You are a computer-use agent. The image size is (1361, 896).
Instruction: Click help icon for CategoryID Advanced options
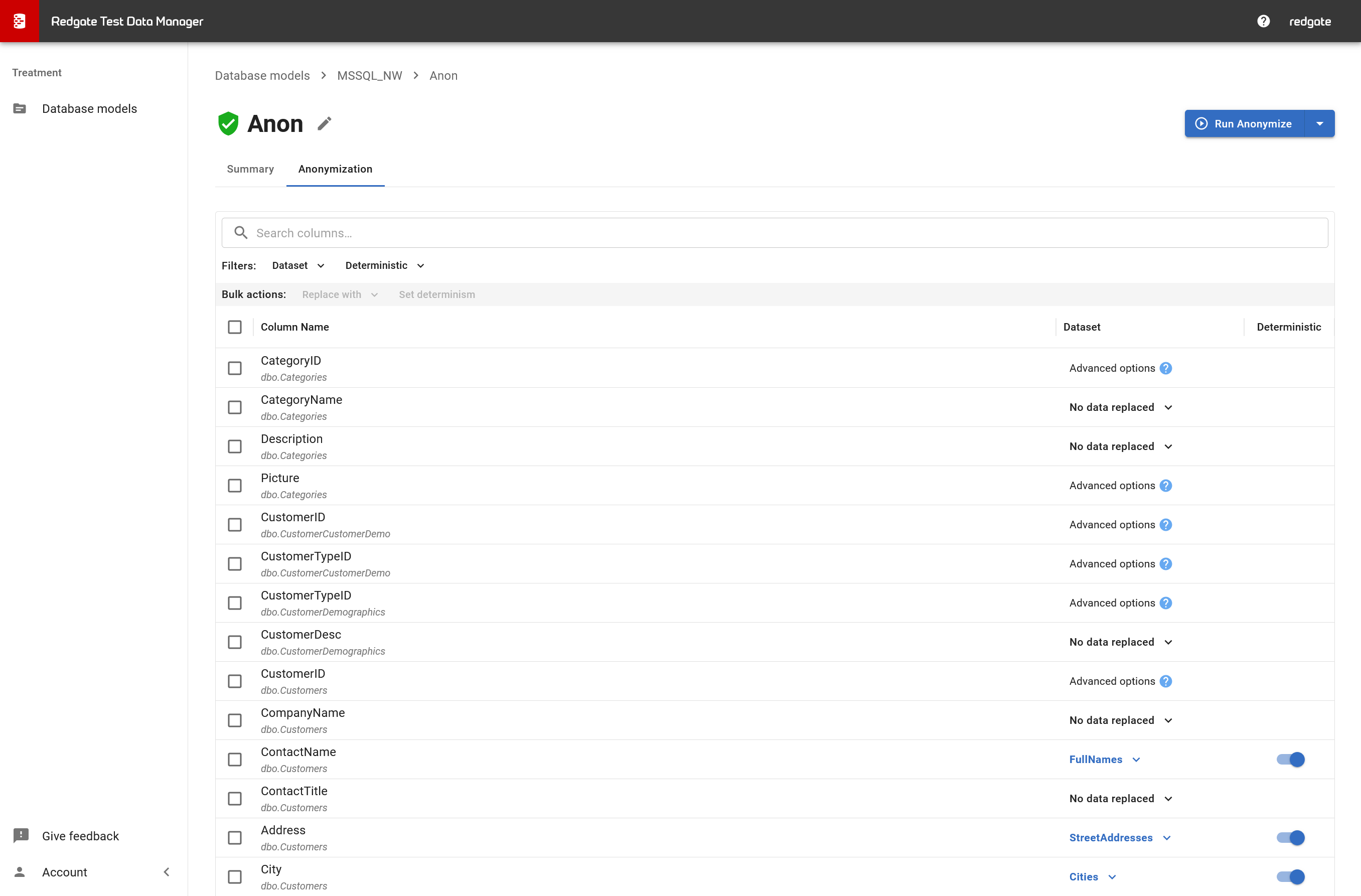[x=1166, y=368]
